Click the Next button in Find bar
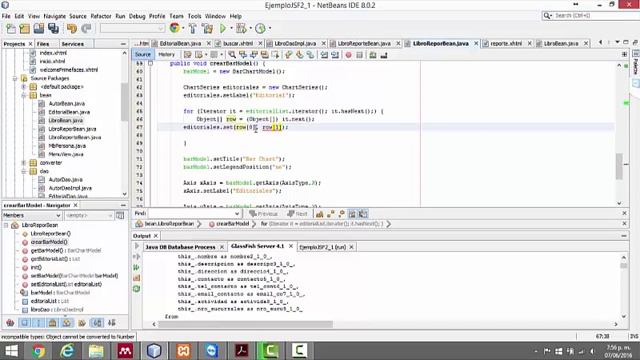 [297, 214]
